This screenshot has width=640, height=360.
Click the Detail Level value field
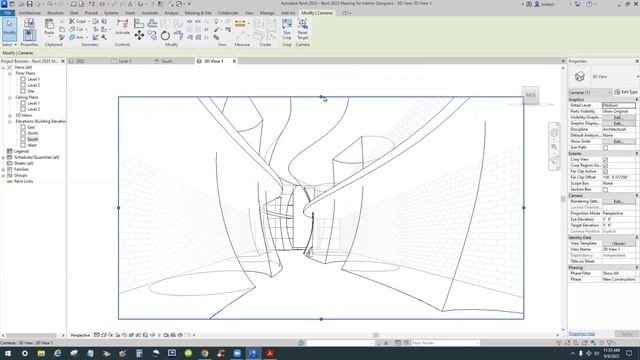point(619,105)
